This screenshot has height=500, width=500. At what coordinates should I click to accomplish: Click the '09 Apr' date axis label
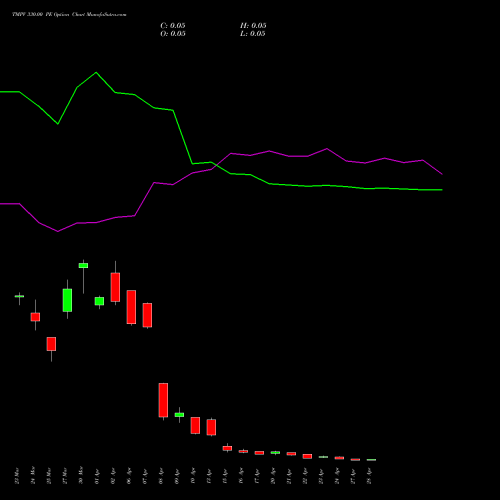177,476
